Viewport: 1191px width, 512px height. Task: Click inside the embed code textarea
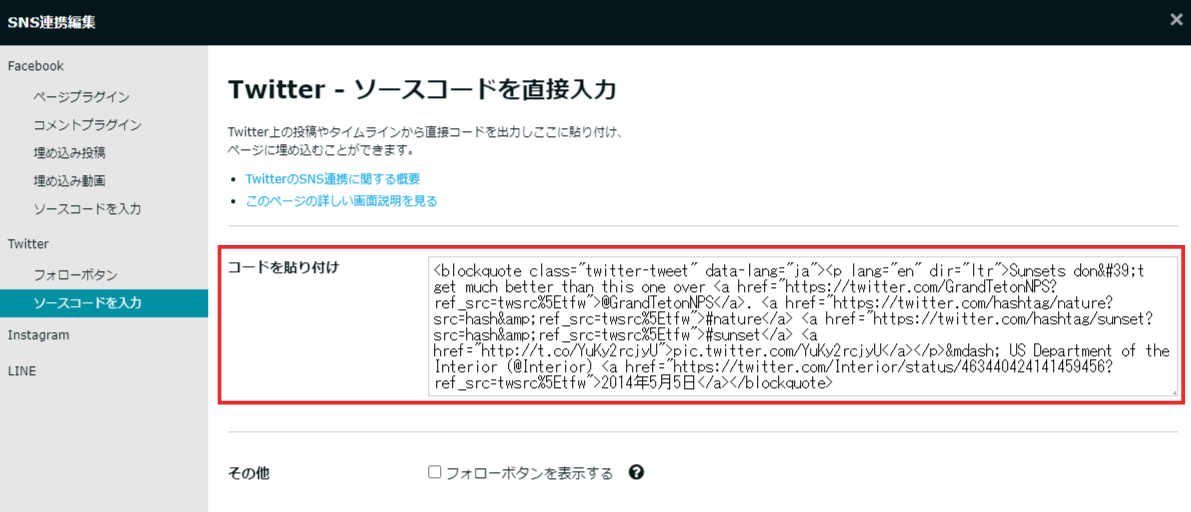tap(803, 326)
